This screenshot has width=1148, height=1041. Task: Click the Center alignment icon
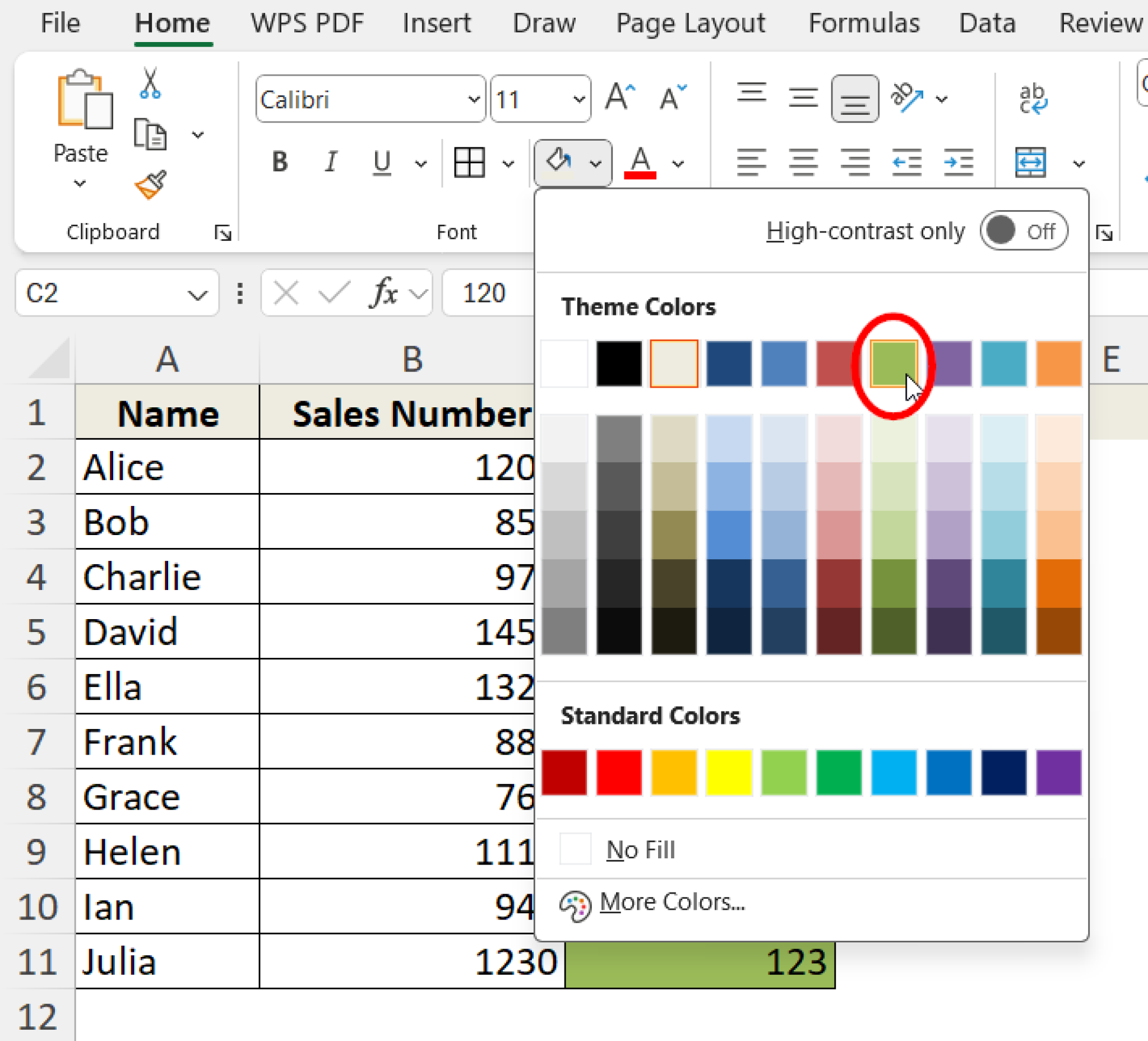point(803,162)
